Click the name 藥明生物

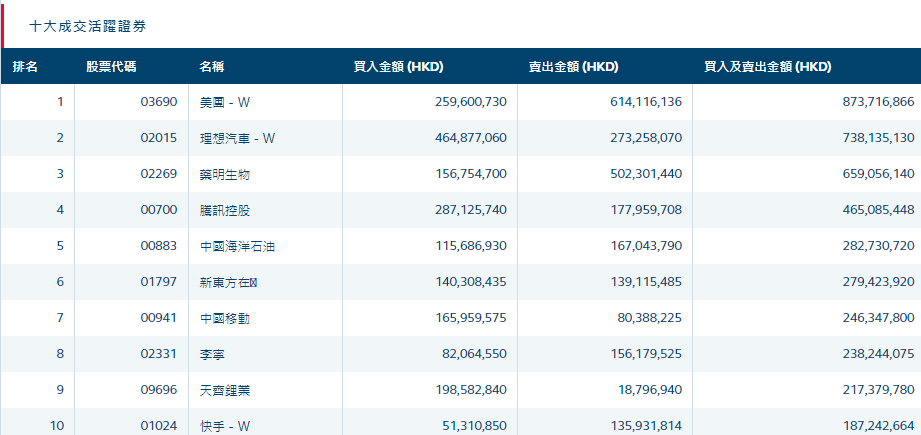[225, 174]
